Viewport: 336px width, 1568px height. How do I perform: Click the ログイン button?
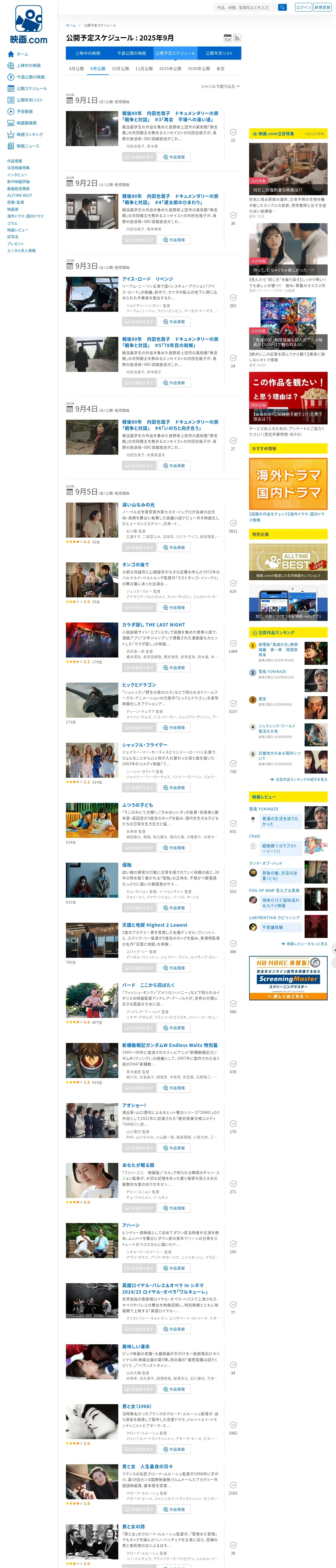(303, 7)
